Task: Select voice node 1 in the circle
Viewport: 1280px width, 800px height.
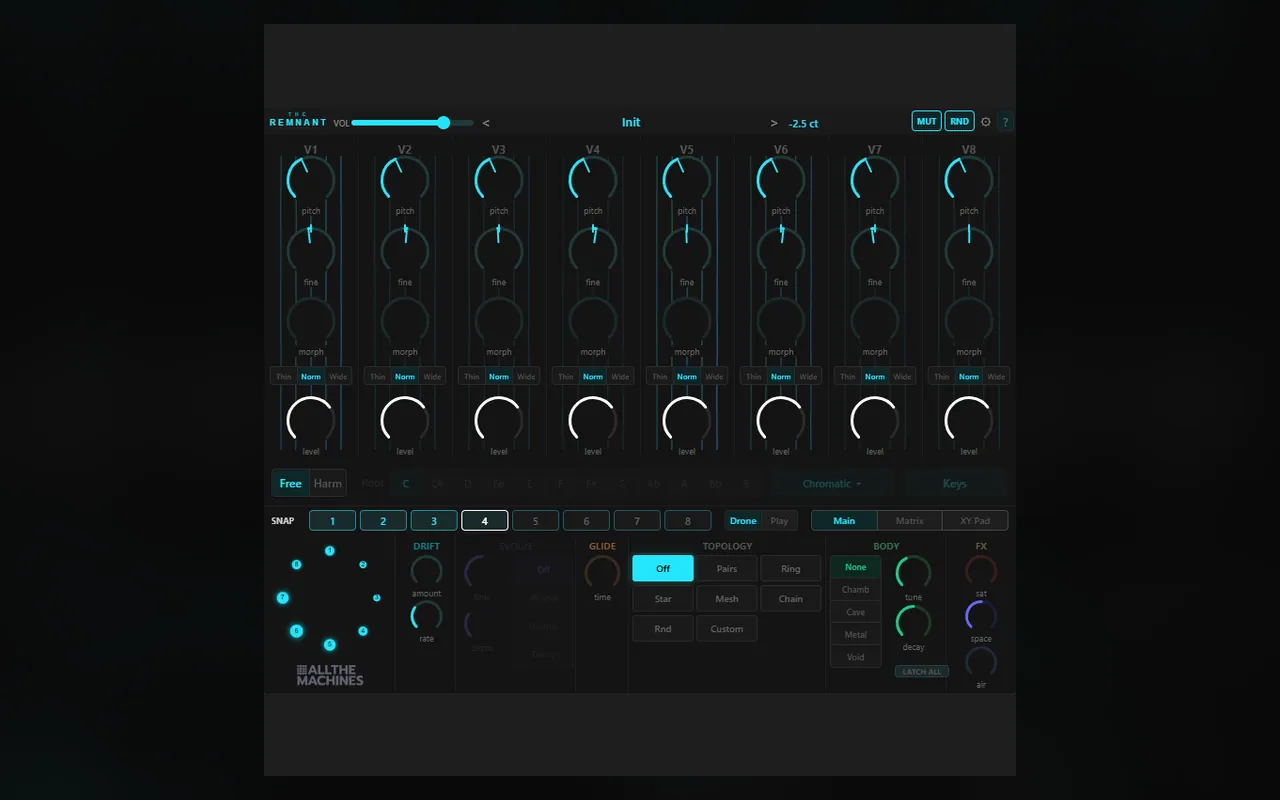Action: (330, 551)
